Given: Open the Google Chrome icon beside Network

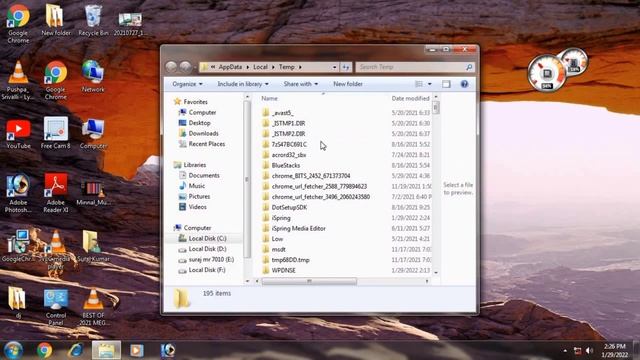Looking at the screenshot, I should click(56, 80).
